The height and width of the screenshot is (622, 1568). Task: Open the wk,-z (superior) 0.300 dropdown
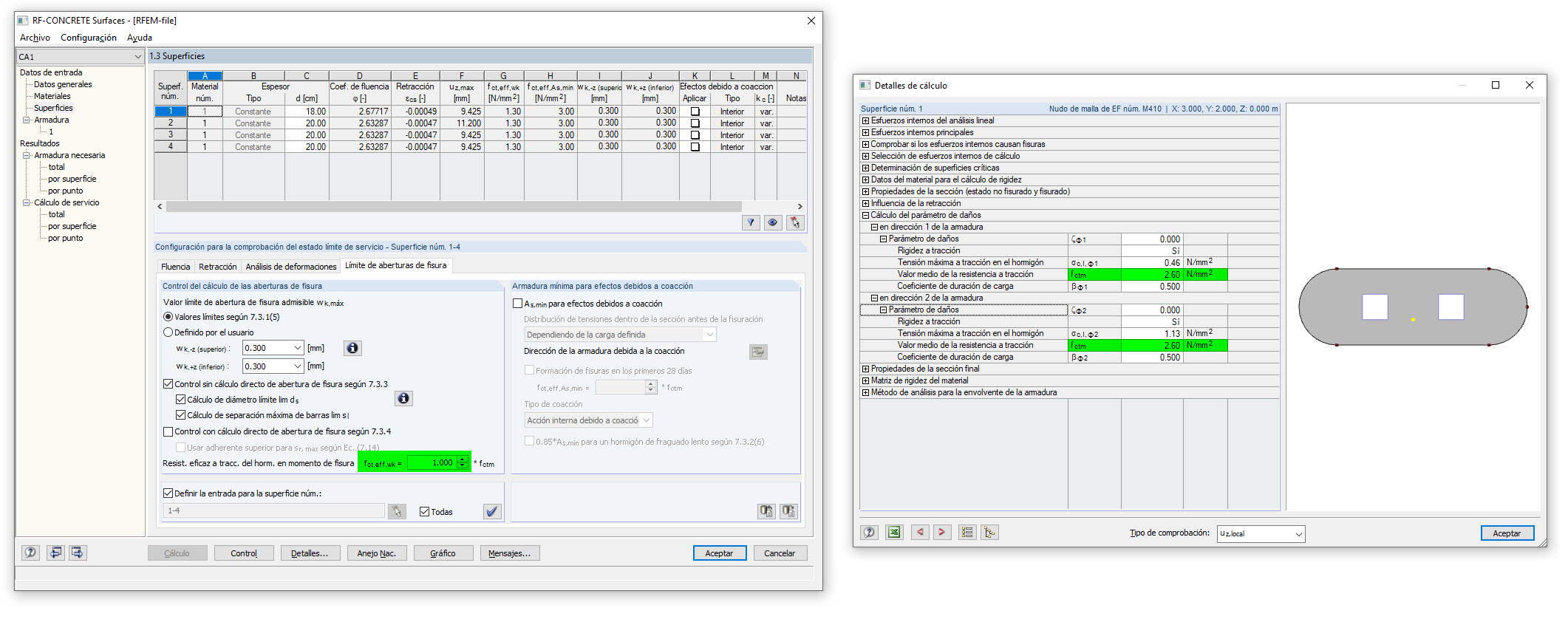(298, 348)
